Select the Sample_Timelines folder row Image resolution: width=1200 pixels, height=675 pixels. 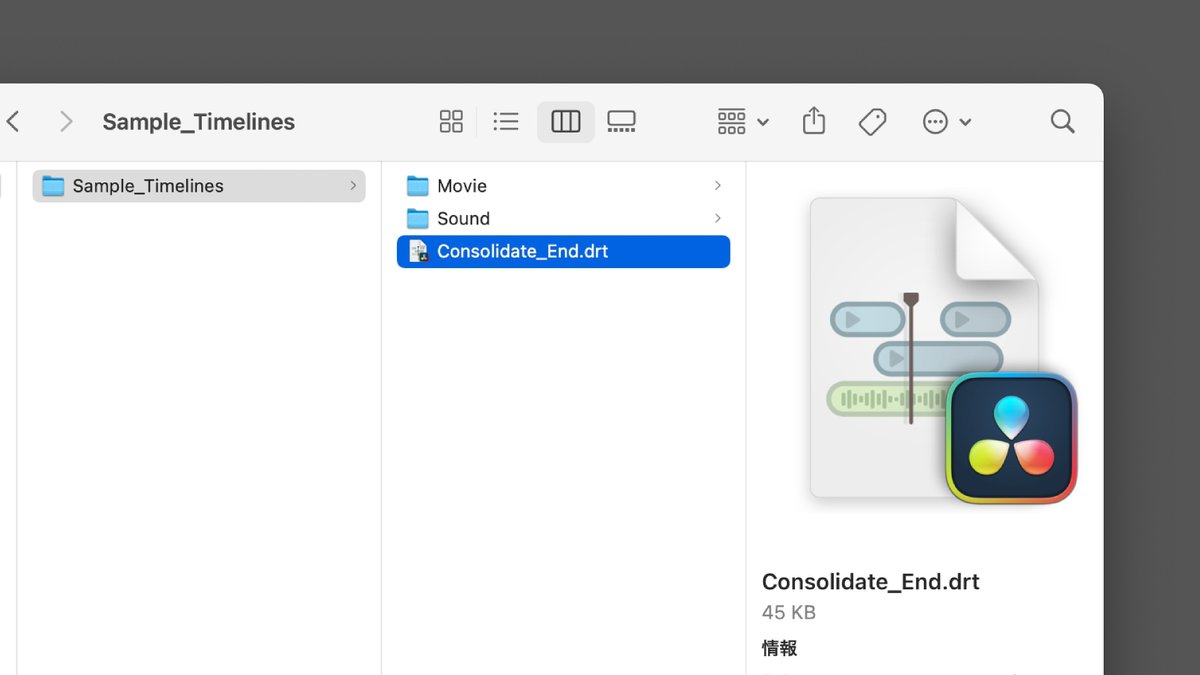pyautogui.click(x=199, y=186)
